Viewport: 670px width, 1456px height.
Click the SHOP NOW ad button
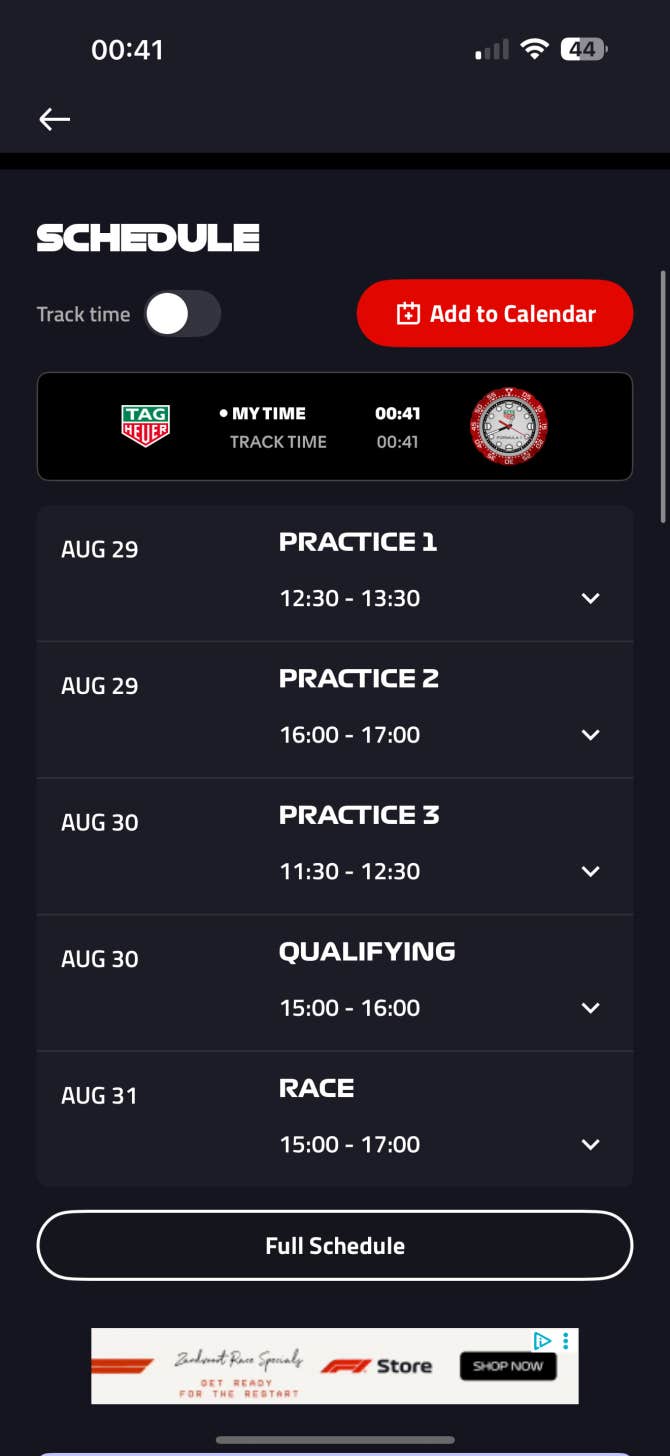click(x=508, y=1366)
